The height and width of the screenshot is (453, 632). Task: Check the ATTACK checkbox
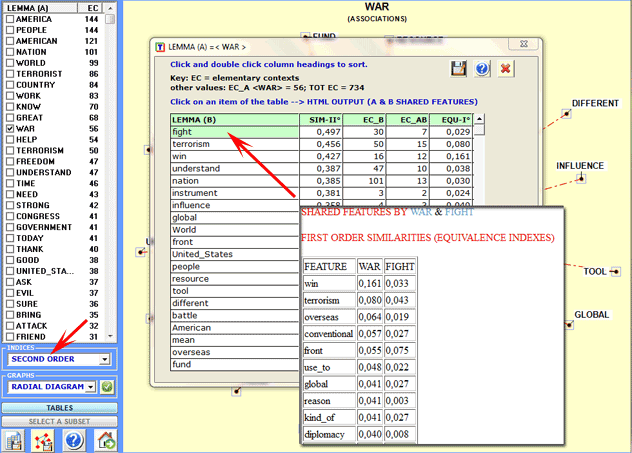[10, 326]
